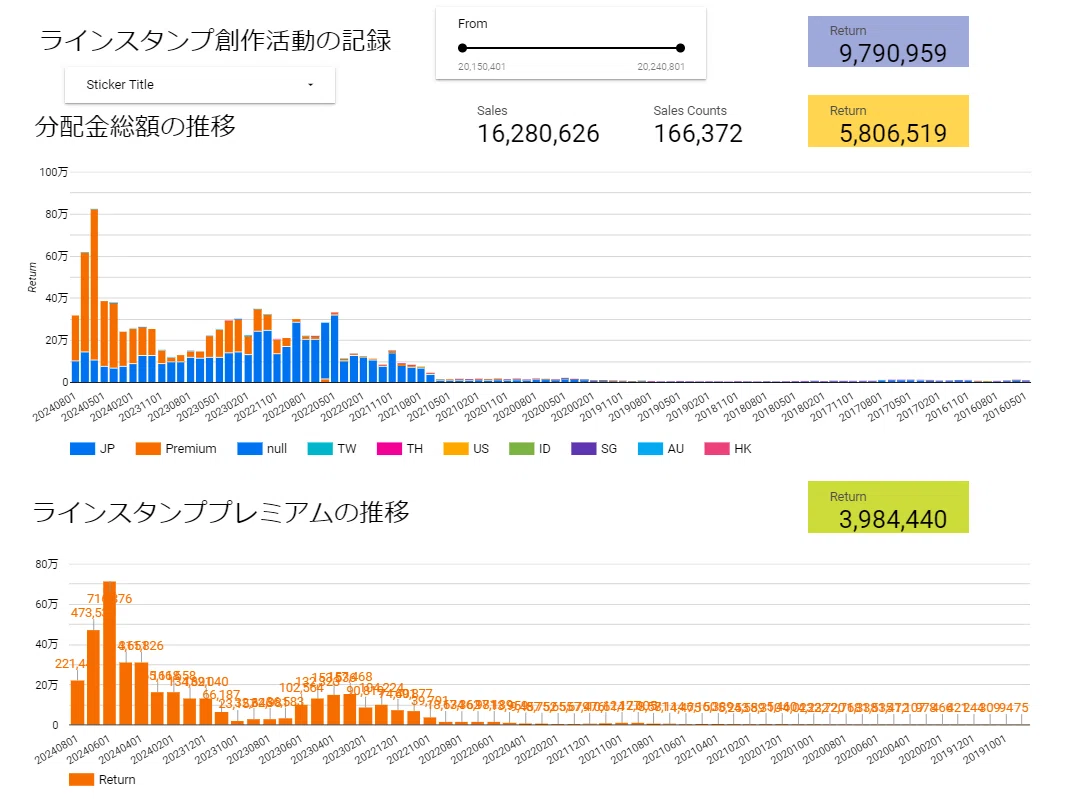Image resolution: width=1072 pixels, height=799 pixels.
Task: Click the 100万 y-axis label
Action: 53,172
